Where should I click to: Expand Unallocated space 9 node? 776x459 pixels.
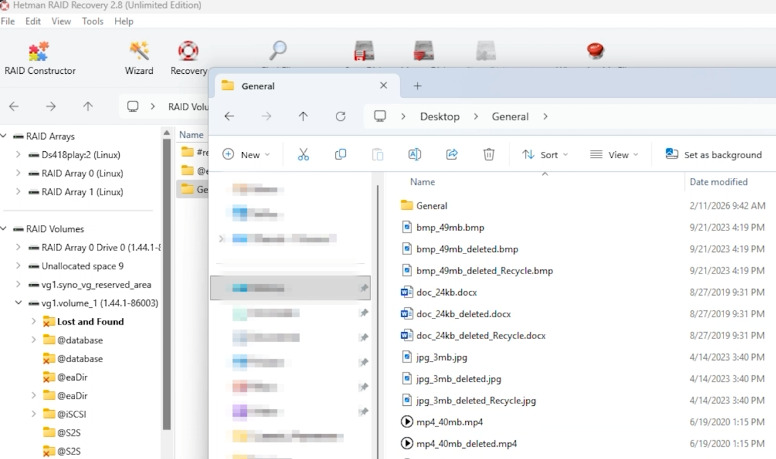[x=18, y=266]
